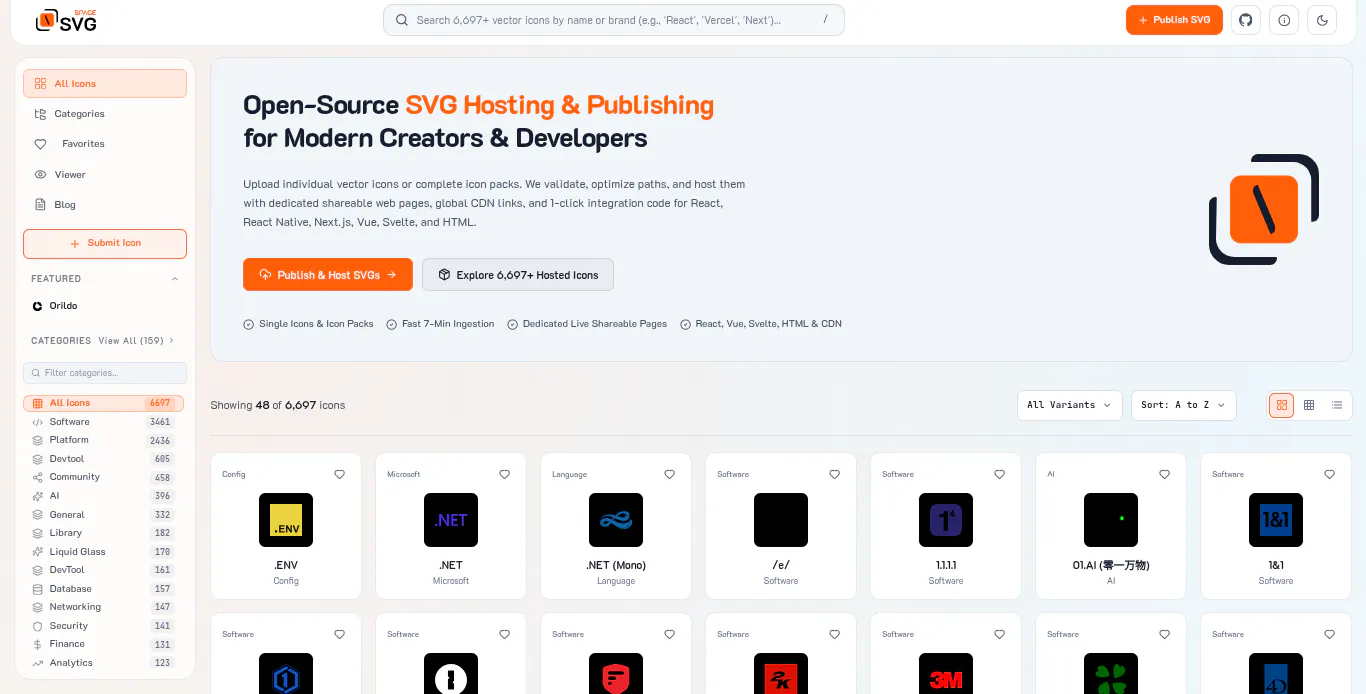Filter by Database category
1366x694 pixels.
pyautogui.click(x=105, y=589)
